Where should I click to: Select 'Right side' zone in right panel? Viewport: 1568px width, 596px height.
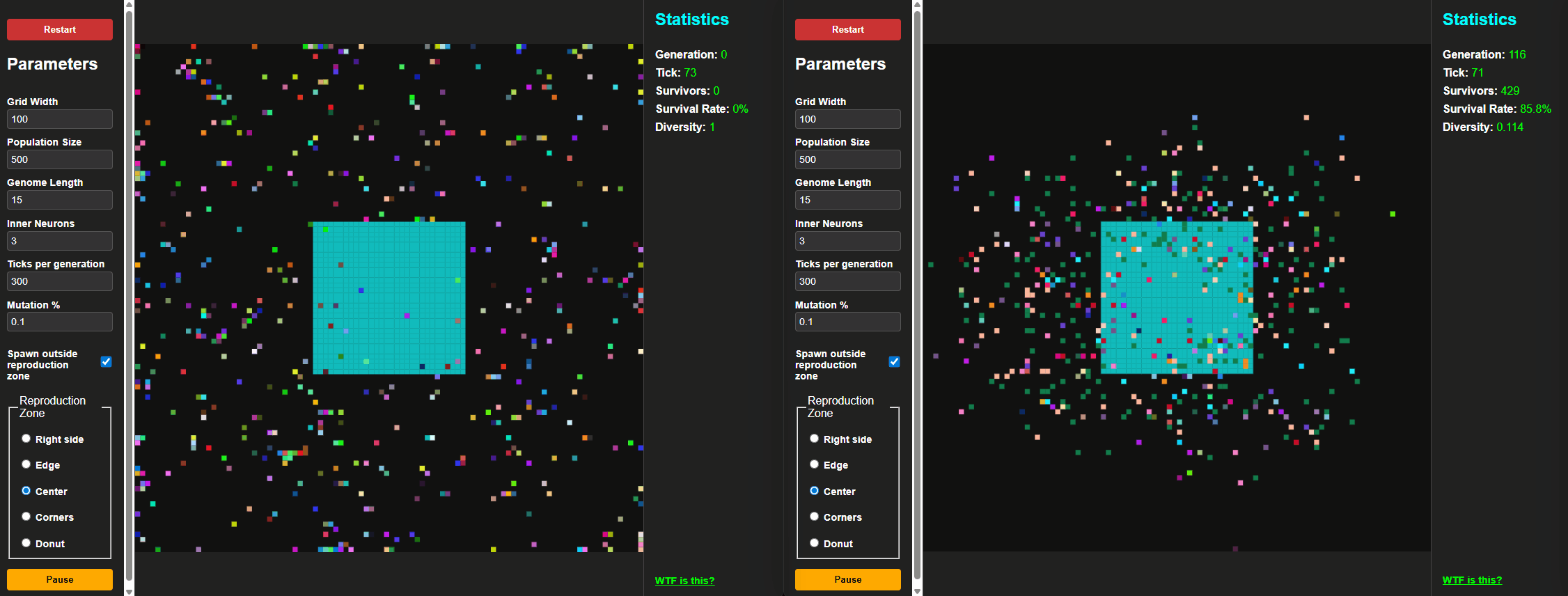pos(814,439)
